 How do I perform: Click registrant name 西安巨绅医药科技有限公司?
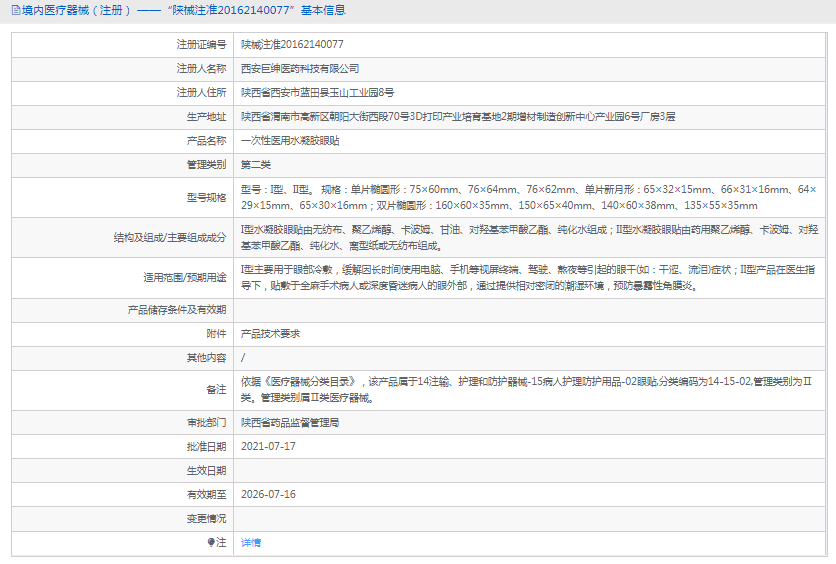point(300,68)
